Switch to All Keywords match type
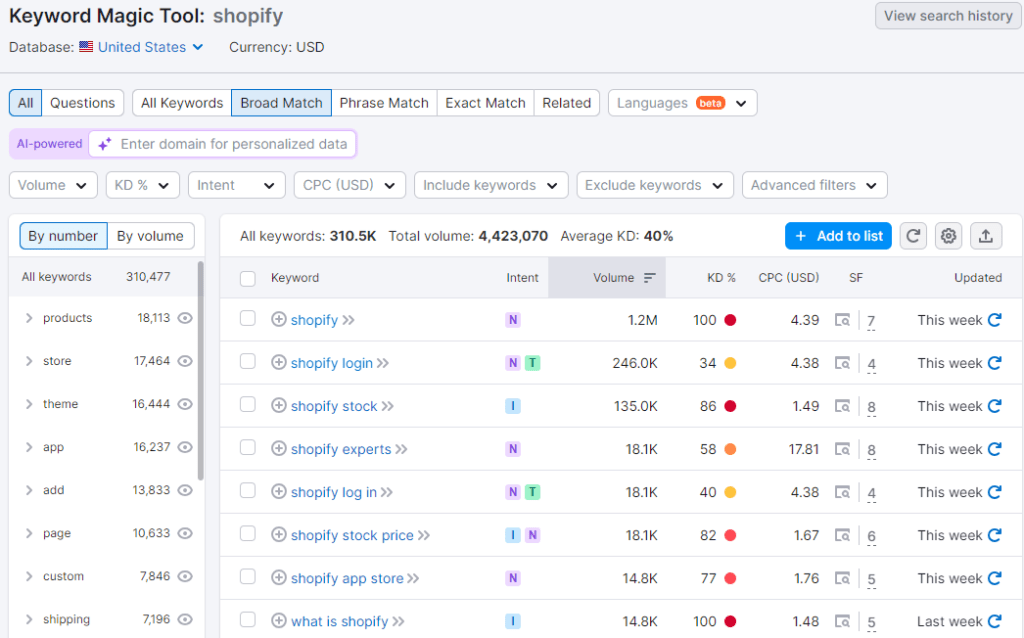Screen dimensions: 1024x638 (x=182, y=103)
